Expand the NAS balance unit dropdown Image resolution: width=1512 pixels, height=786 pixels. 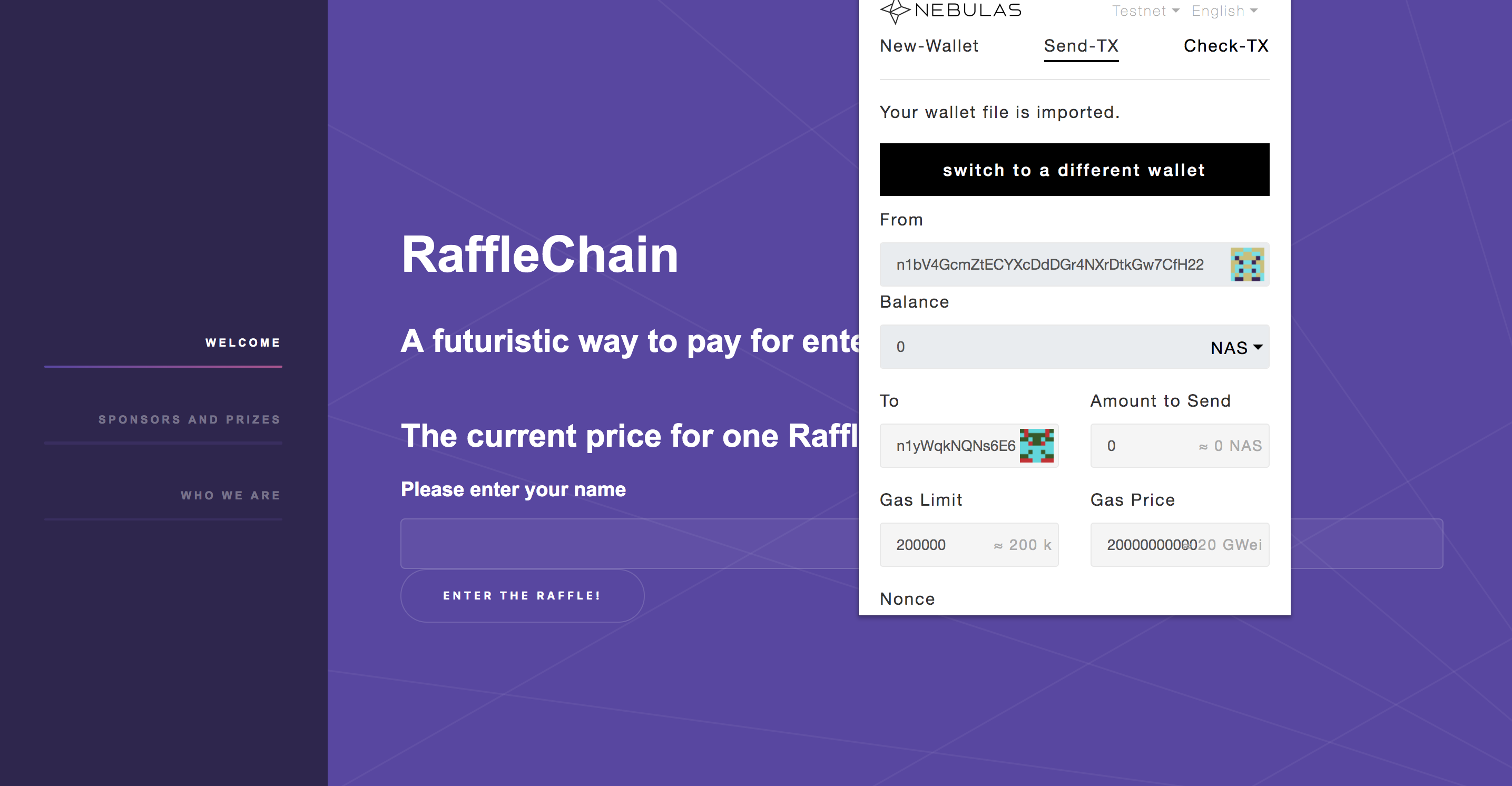1236,348
